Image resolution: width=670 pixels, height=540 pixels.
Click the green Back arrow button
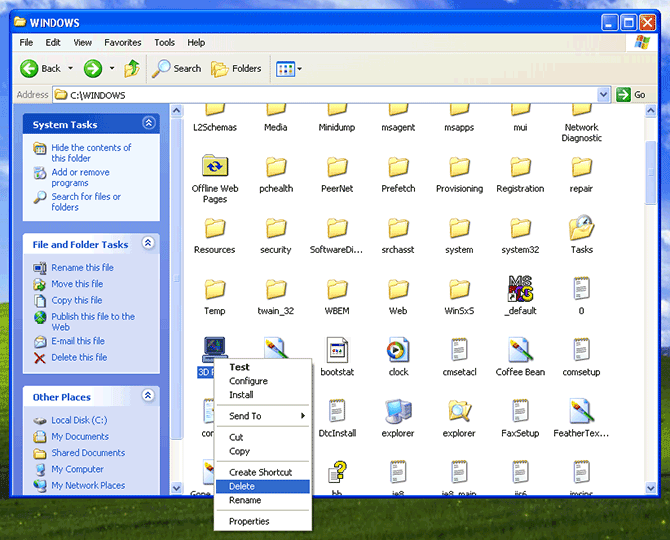point(29,68)
